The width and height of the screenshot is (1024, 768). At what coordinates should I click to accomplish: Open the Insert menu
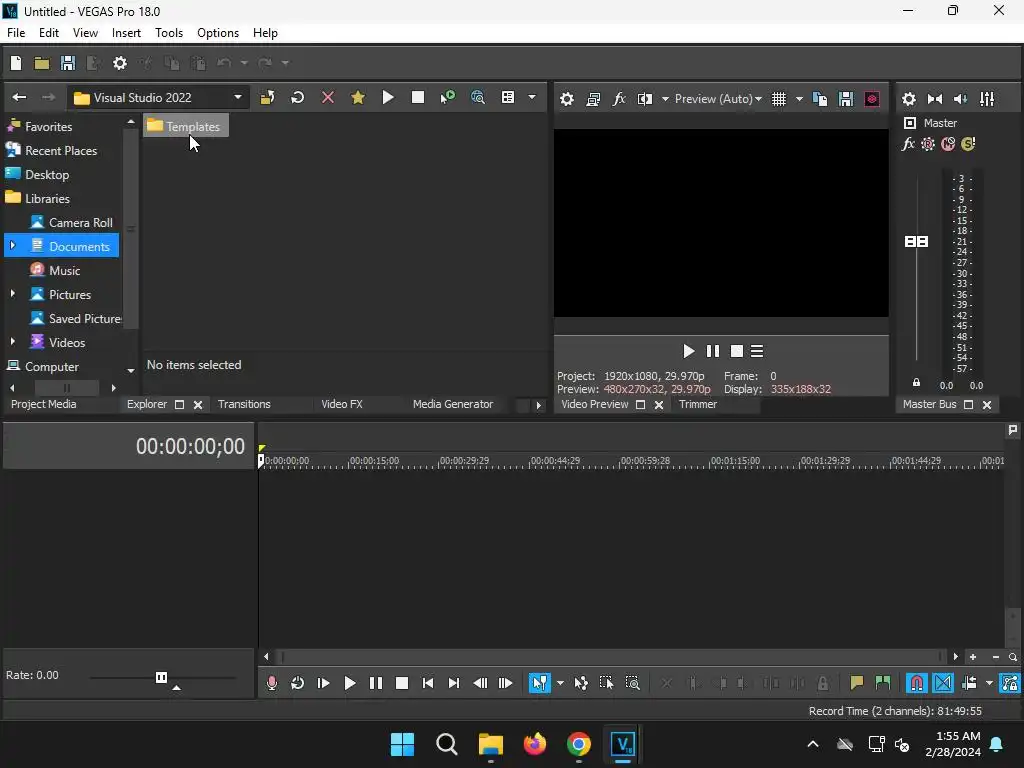pyautogui.click(x=126, y=33)
